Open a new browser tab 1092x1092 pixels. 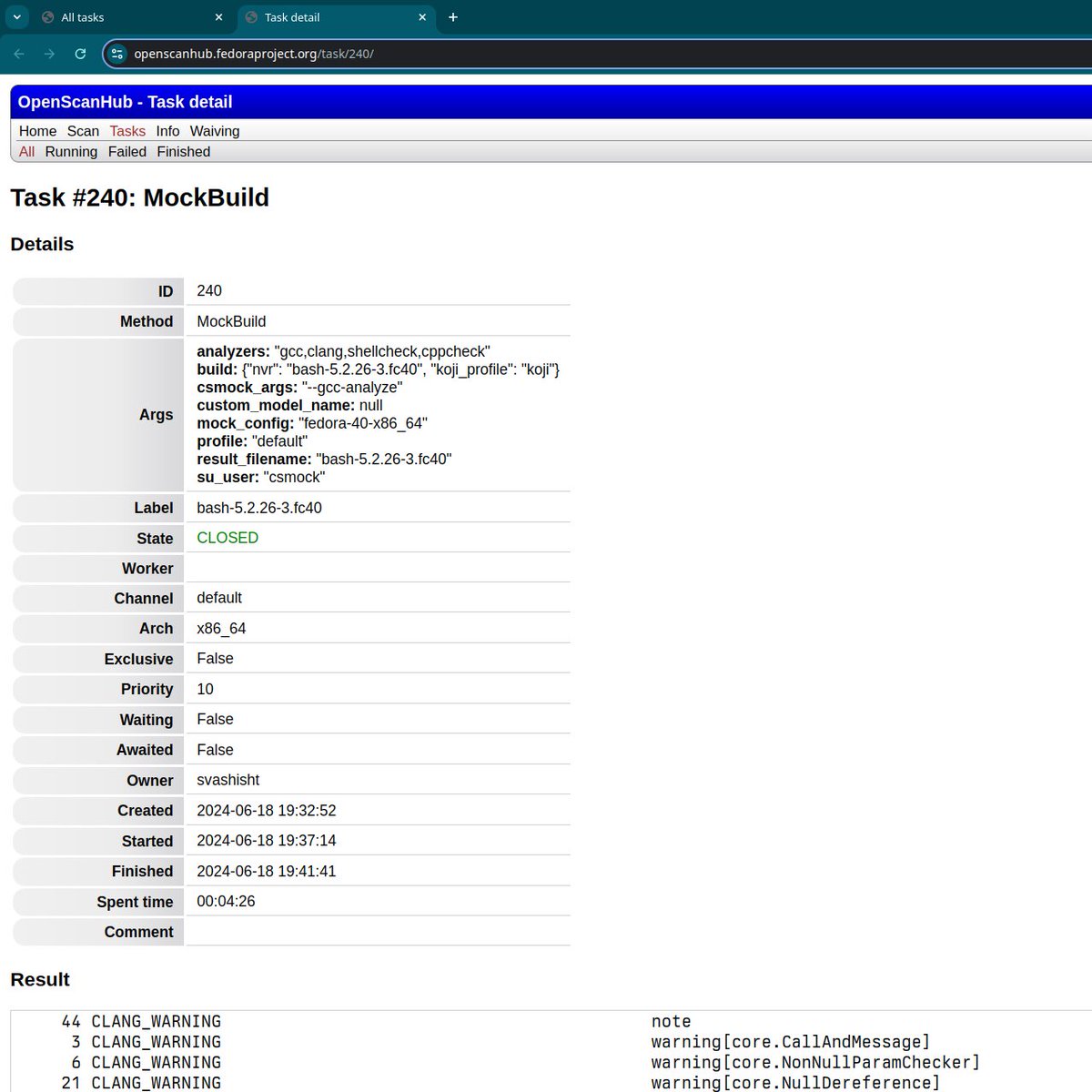pos(452,16)
